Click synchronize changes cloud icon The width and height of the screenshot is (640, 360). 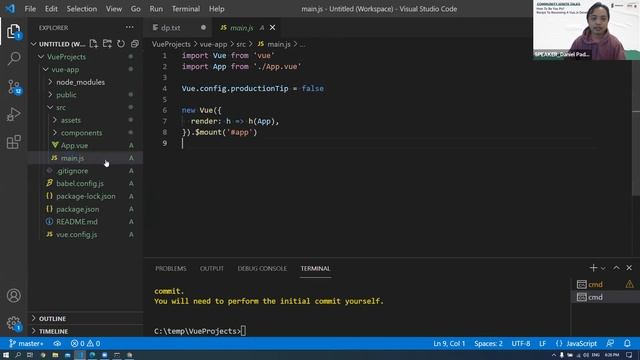click(57, 344)
